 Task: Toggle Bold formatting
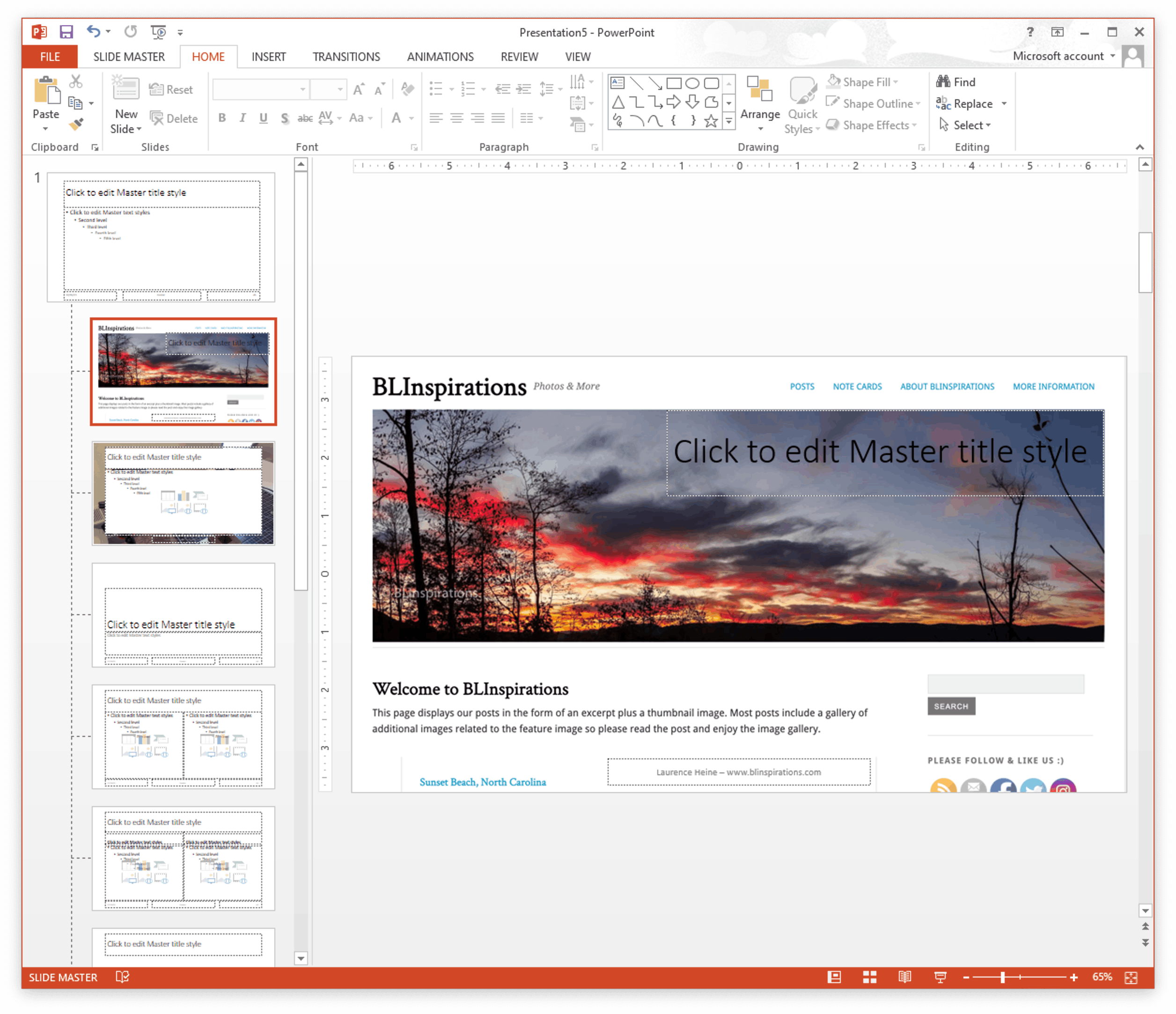pos(222,118)
